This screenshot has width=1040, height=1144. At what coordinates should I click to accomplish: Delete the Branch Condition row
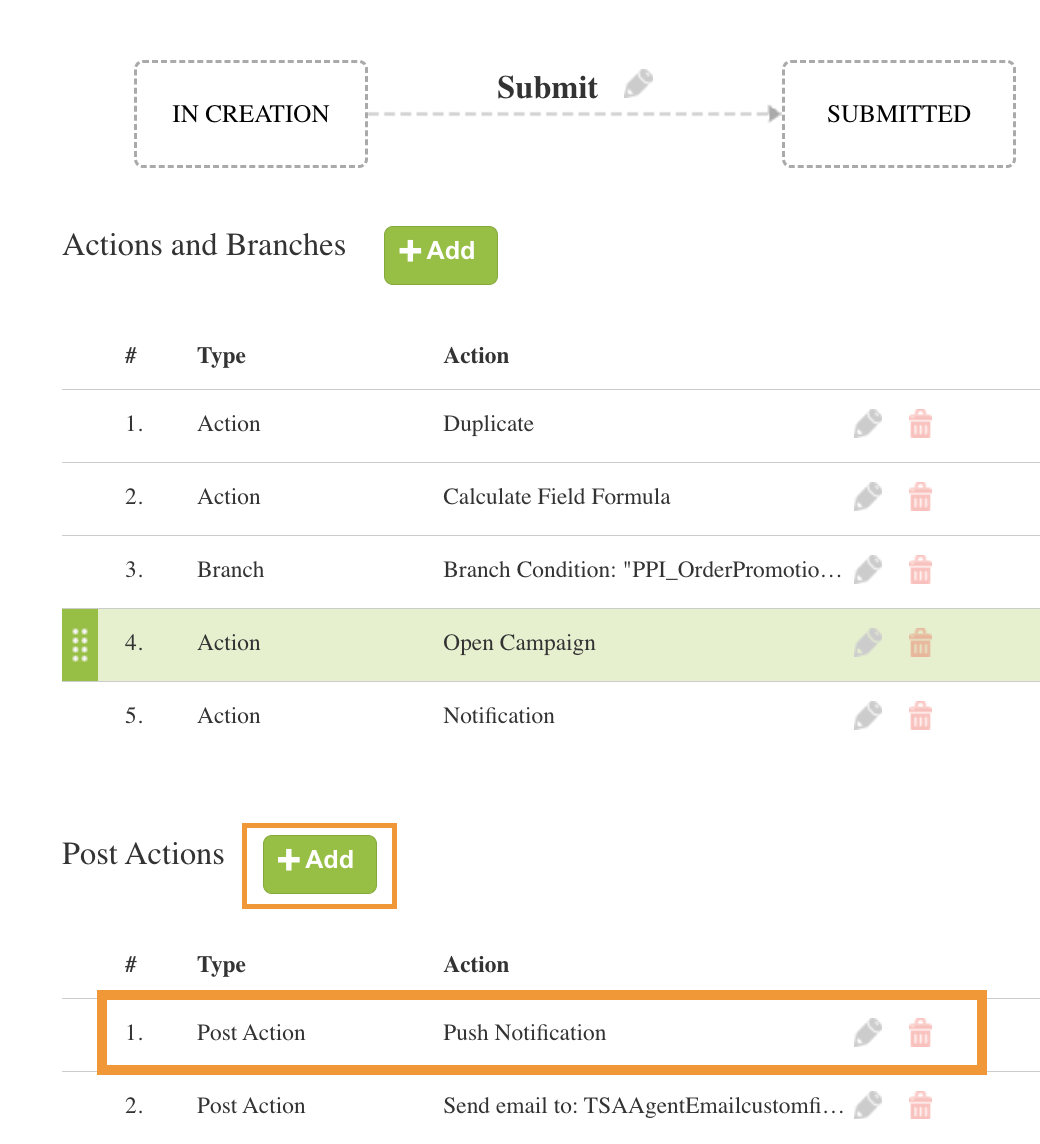click(x=920, y=570)
